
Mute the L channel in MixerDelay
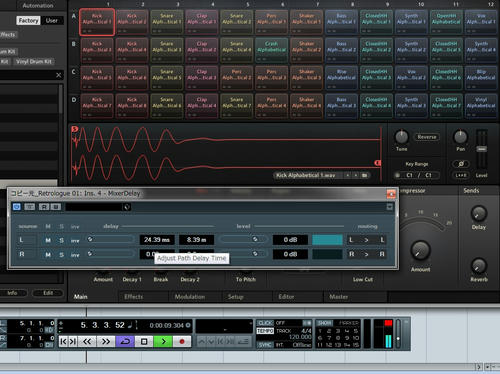pos(48,240)
